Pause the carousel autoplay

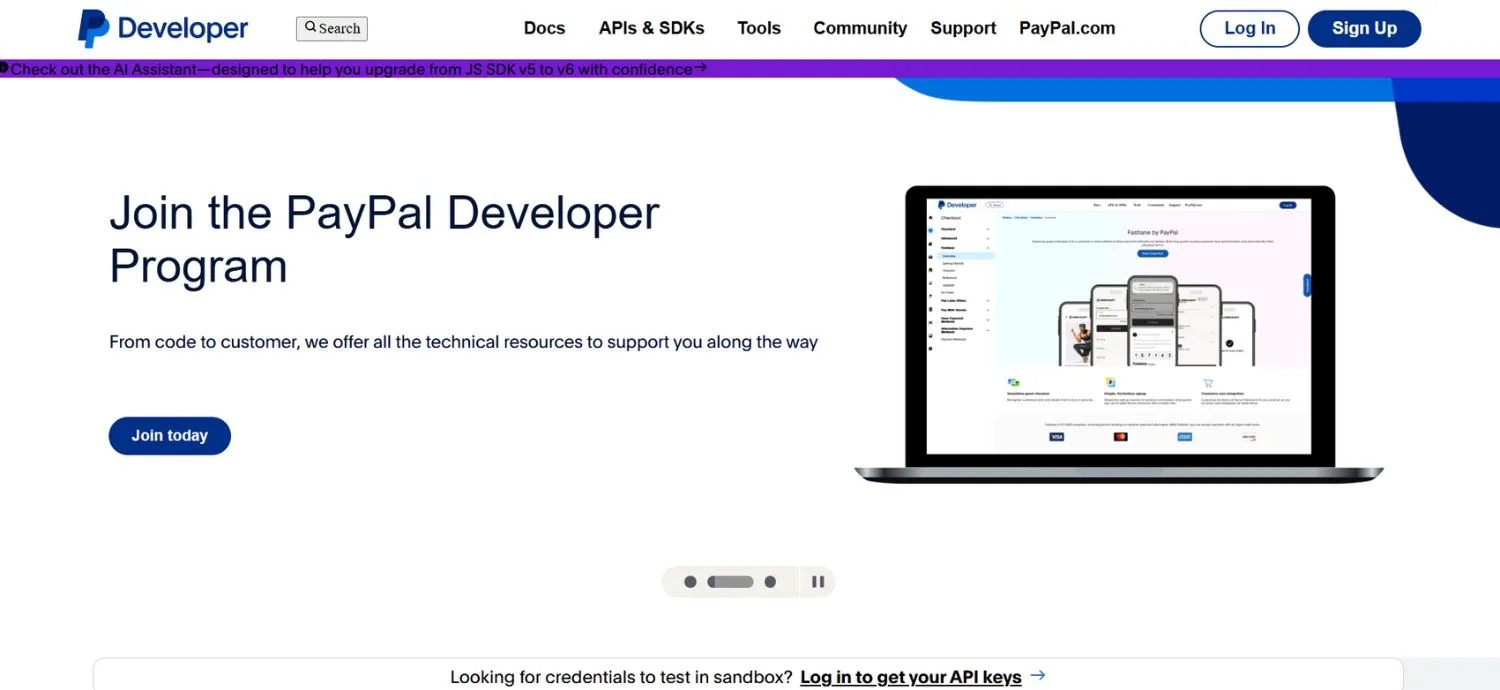click(818, 582)
